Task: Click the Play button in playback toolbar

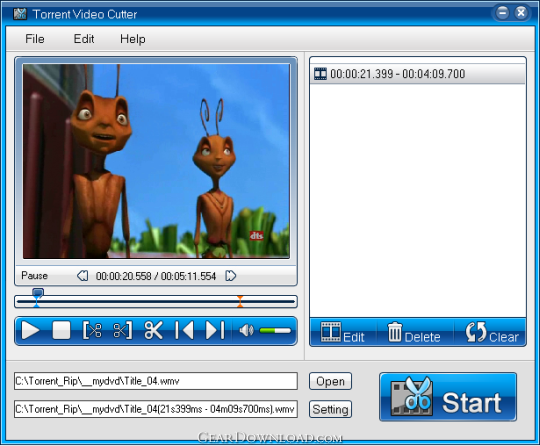Action: [x=30, y=330]
